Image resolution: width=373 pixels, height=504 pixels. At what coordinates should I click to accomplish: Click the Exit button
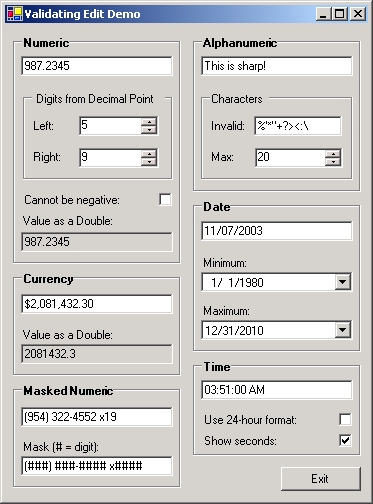pyautogui.click(x=320, y=479)
